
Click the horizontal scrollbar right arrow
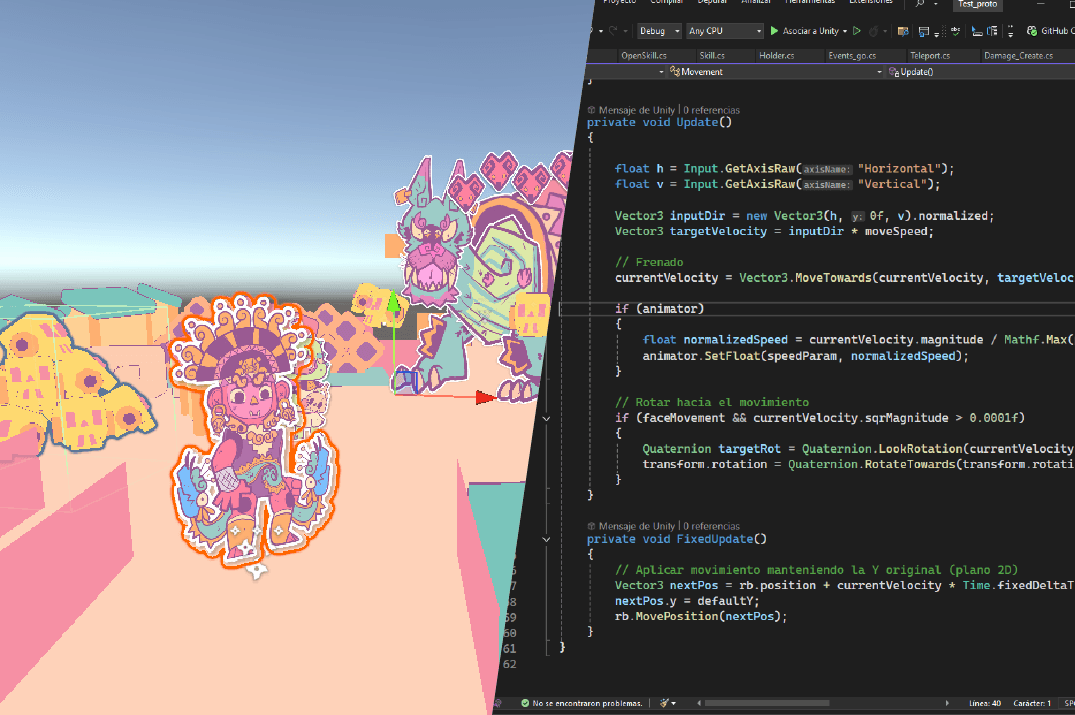(947, 703)
